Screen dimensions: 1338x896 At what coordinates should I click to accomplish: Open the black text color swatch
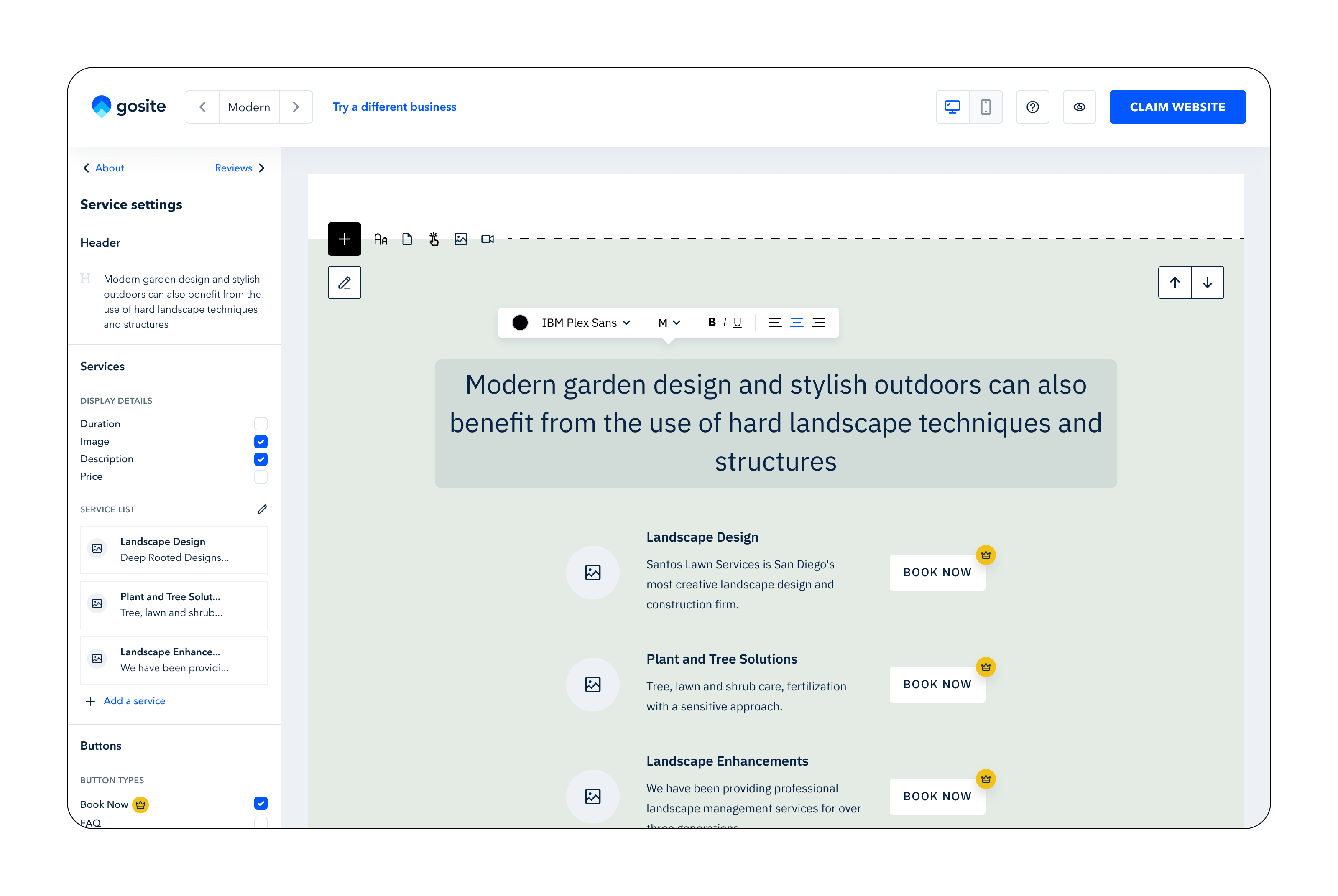point(520,323)
